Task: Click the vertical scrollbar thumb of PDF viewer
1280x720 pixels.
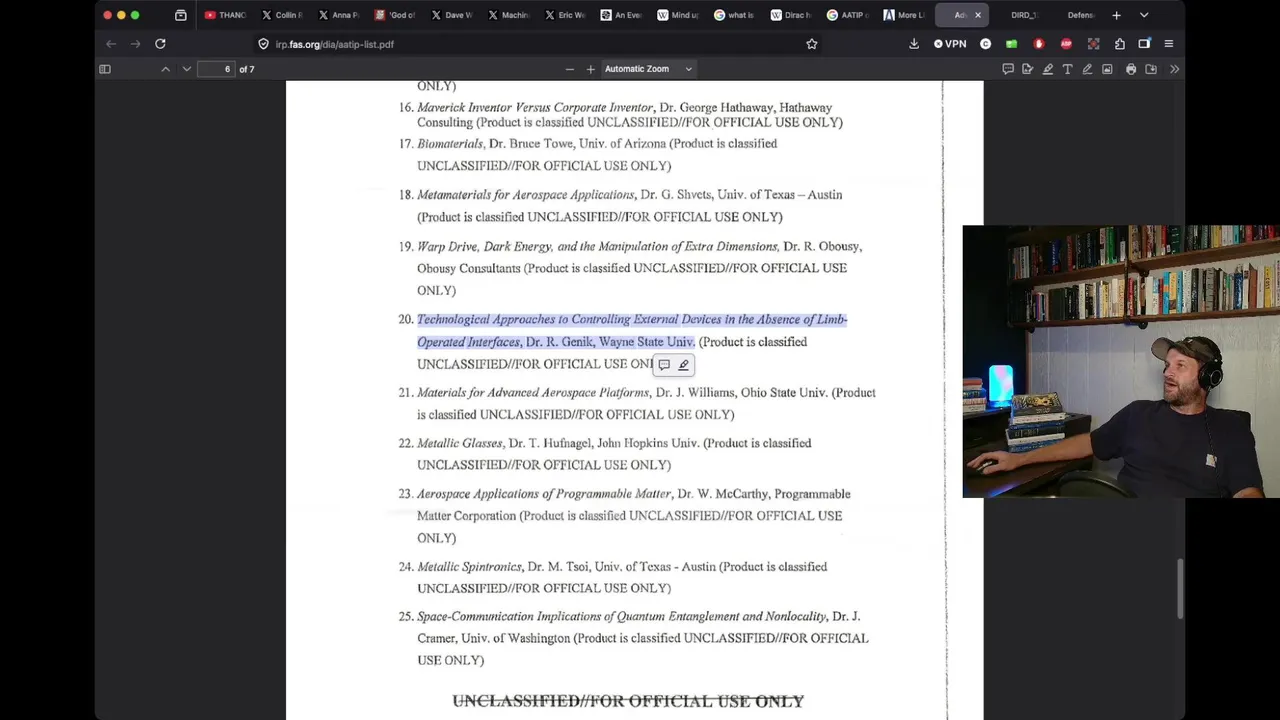Action: click(1180, 589)
